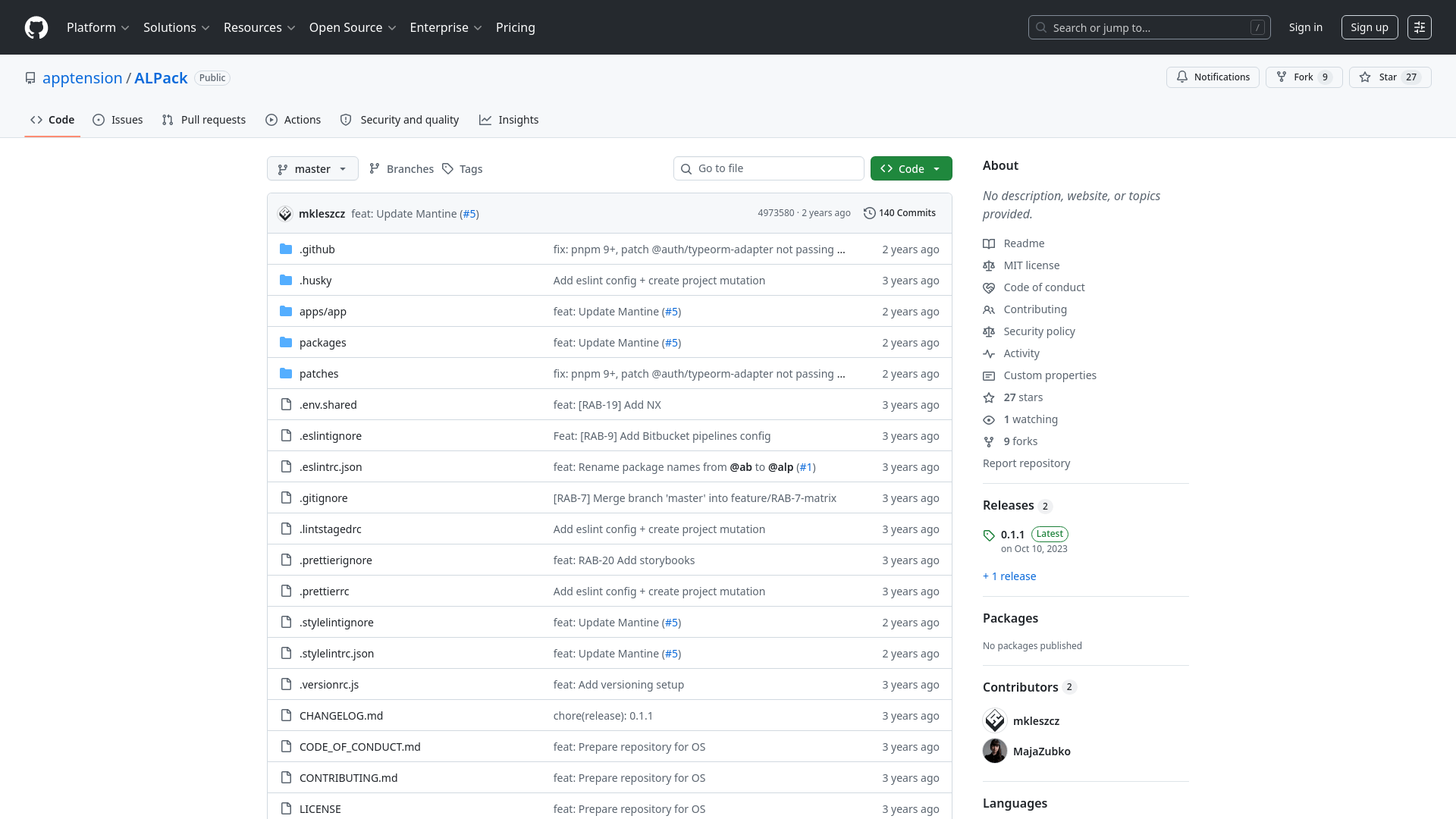1456x819 pixels.
Task: Click the Notifications bell button
Action: [1213, 77]
